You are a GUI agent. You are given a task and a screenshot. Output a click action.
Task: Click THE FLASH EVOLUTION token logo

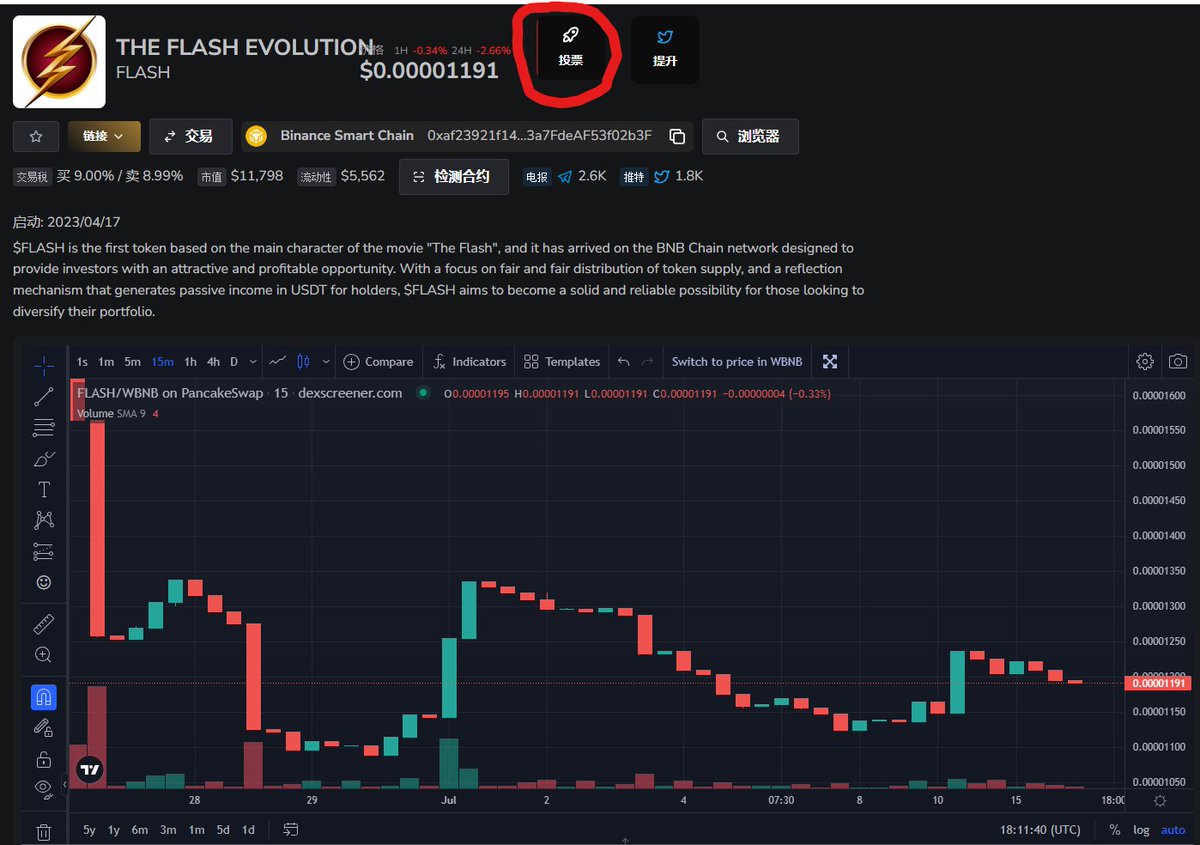pos(59,62)
